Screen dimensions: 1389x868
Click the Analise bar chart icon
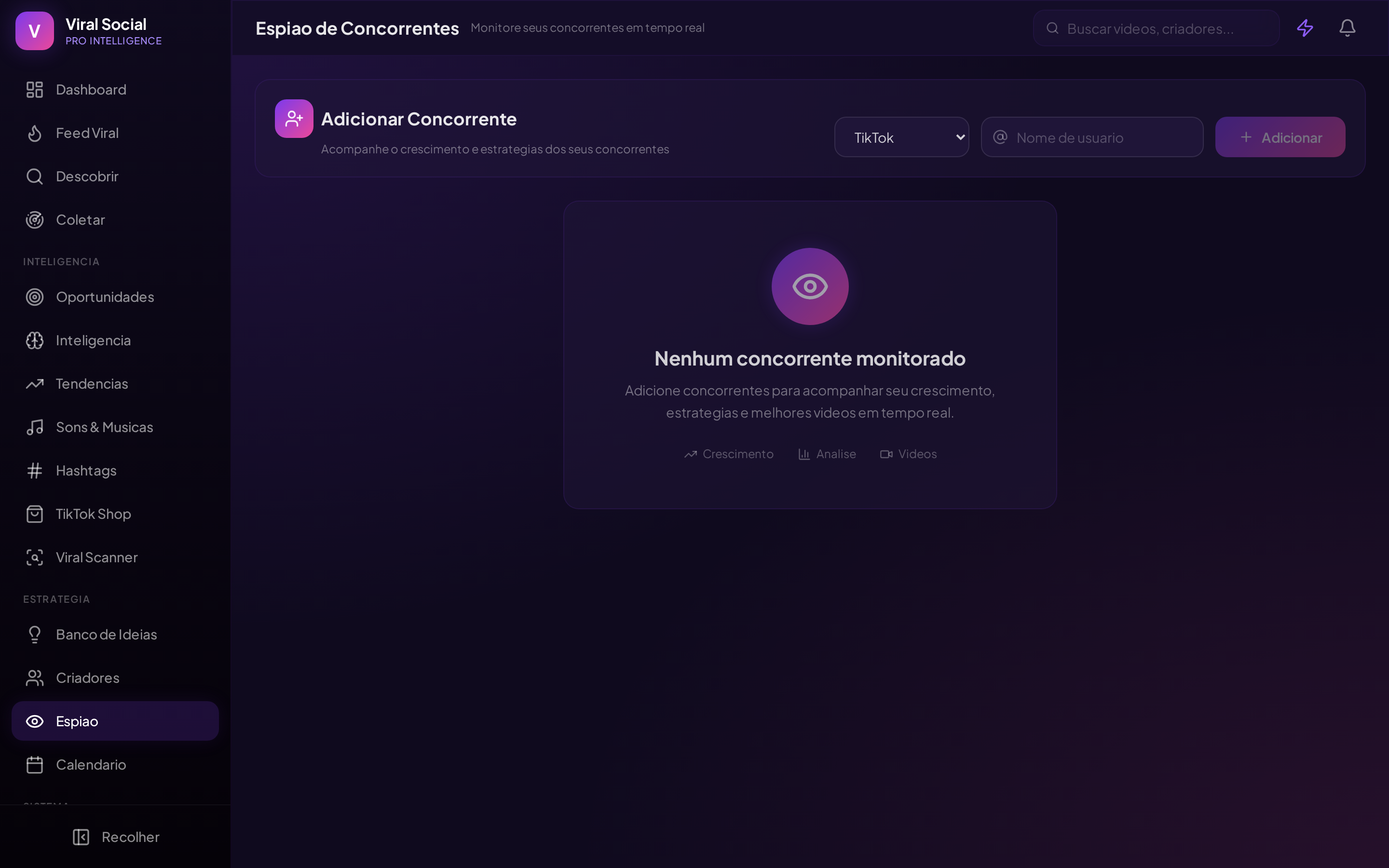pyautogui.click(x=804, y=454)
